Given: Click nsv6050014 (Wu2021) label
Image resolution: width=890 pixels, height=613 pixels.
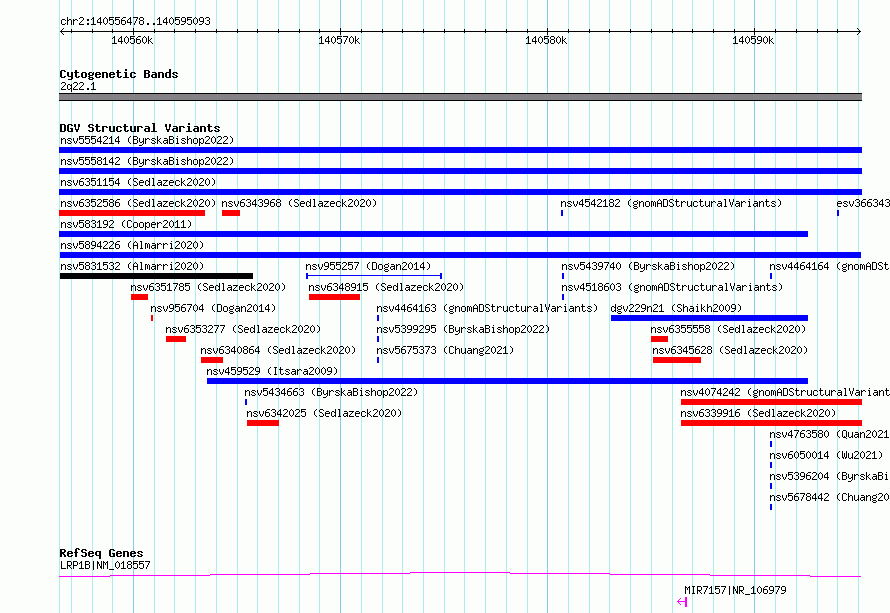Looking at the screenshot, I should [x=826, y=455].
